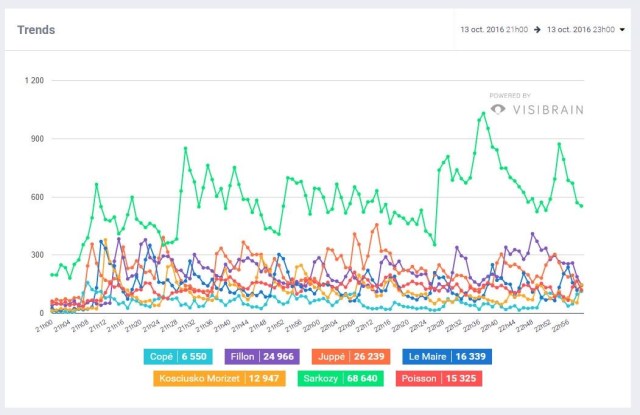Select the end date 13 oct. 2016 23h00
The height and width of the screenshot is (415, 640).
pos(579,30)
